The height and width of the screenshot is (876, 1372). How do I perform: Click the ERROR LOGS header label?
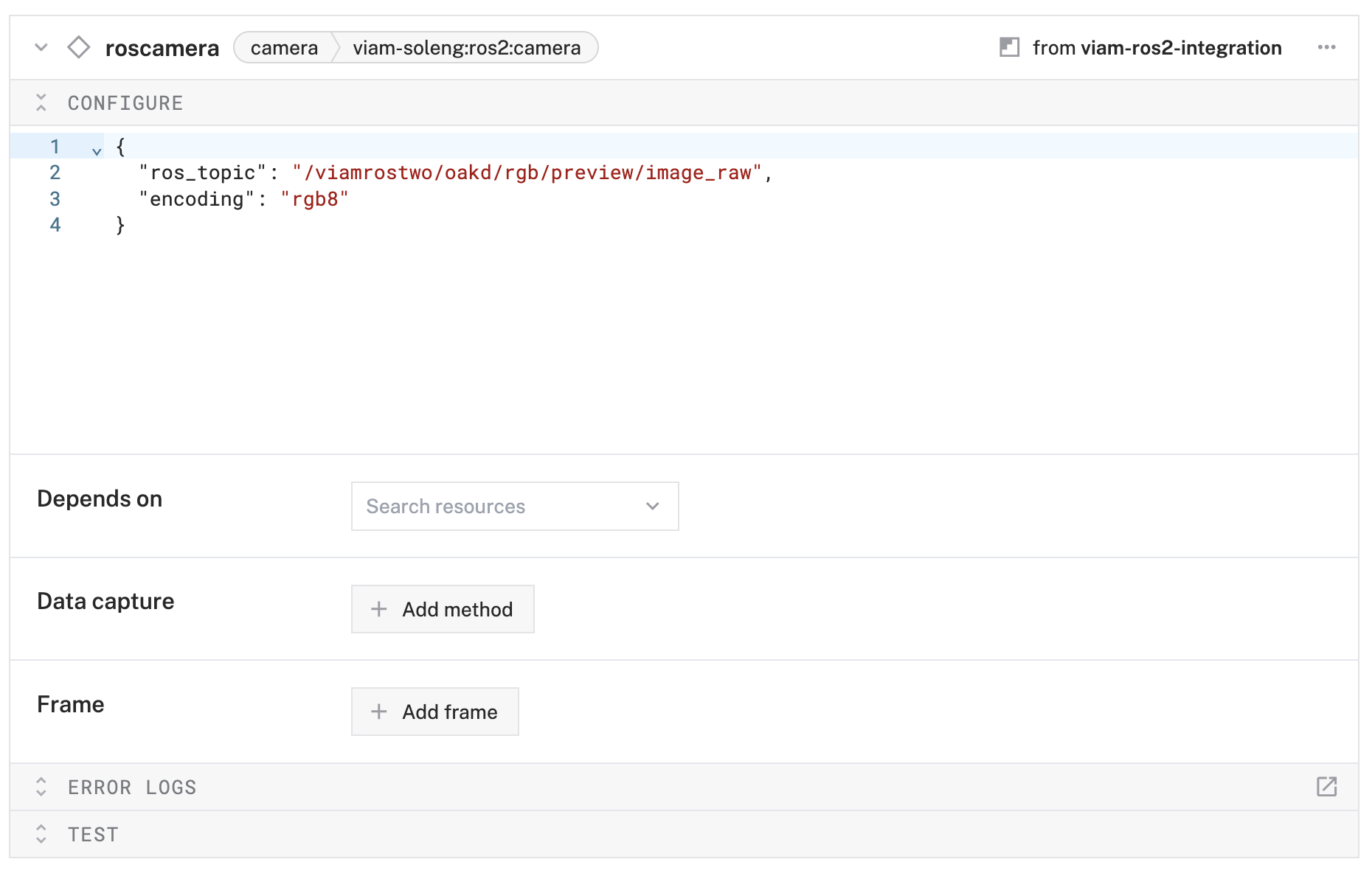132,788
